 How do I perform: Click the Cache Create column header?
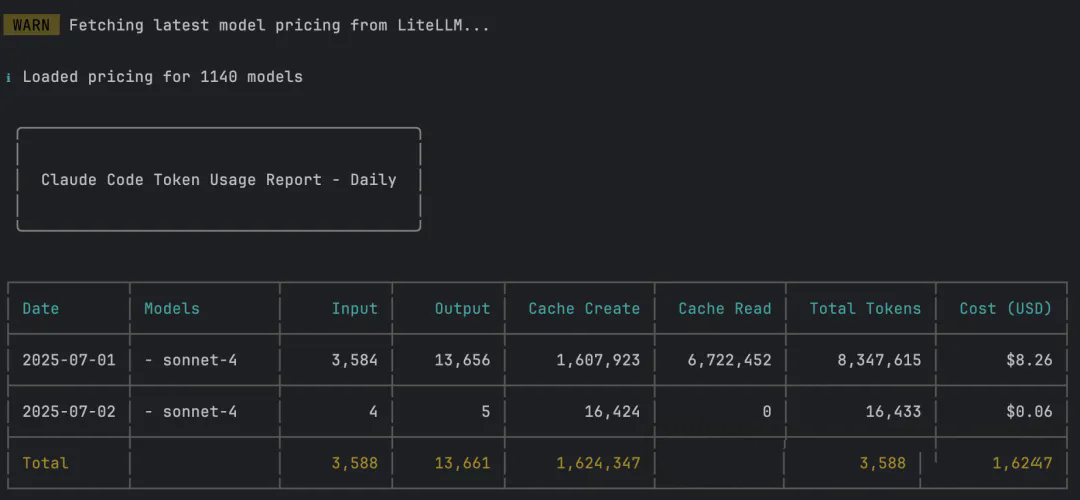click(x=584, y=309)
